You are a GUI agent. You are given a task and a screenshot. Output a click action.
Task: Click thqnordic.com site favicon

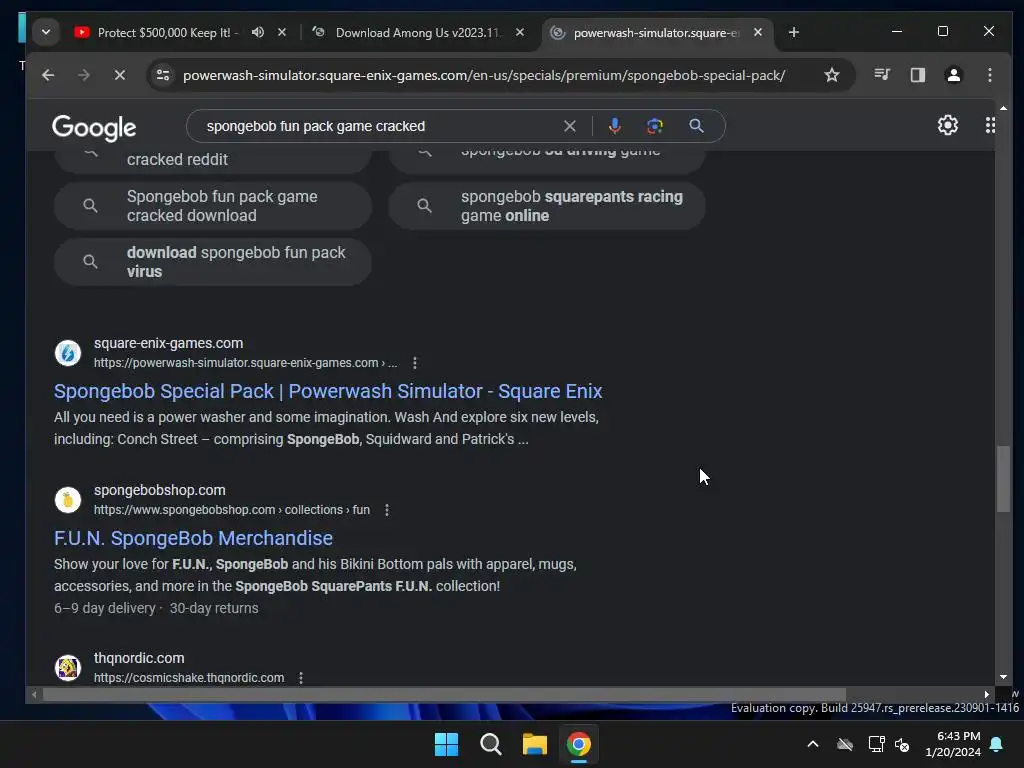pos(68,667)
